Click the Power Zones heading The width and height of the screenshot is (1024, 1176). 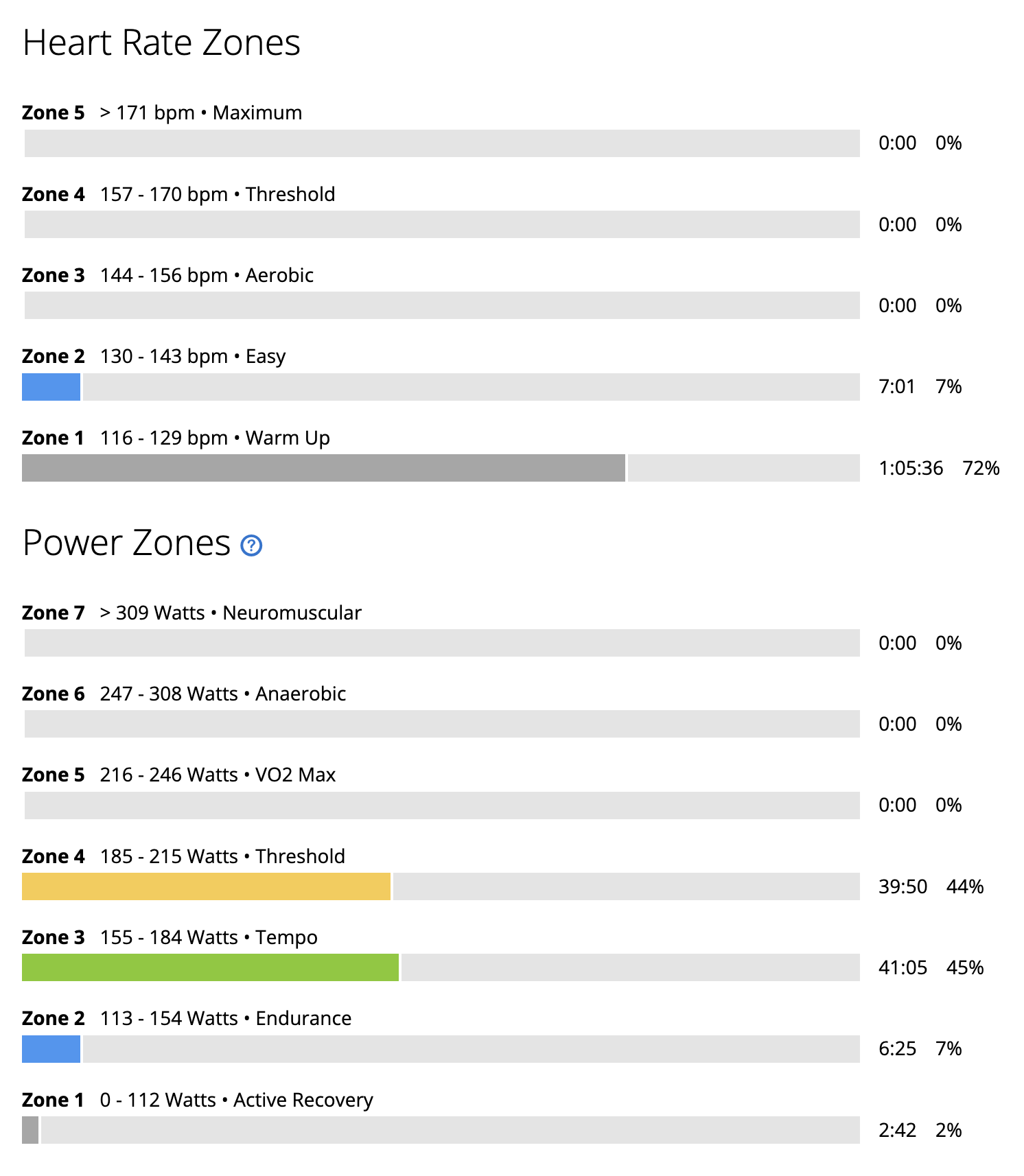click(126, 543)
